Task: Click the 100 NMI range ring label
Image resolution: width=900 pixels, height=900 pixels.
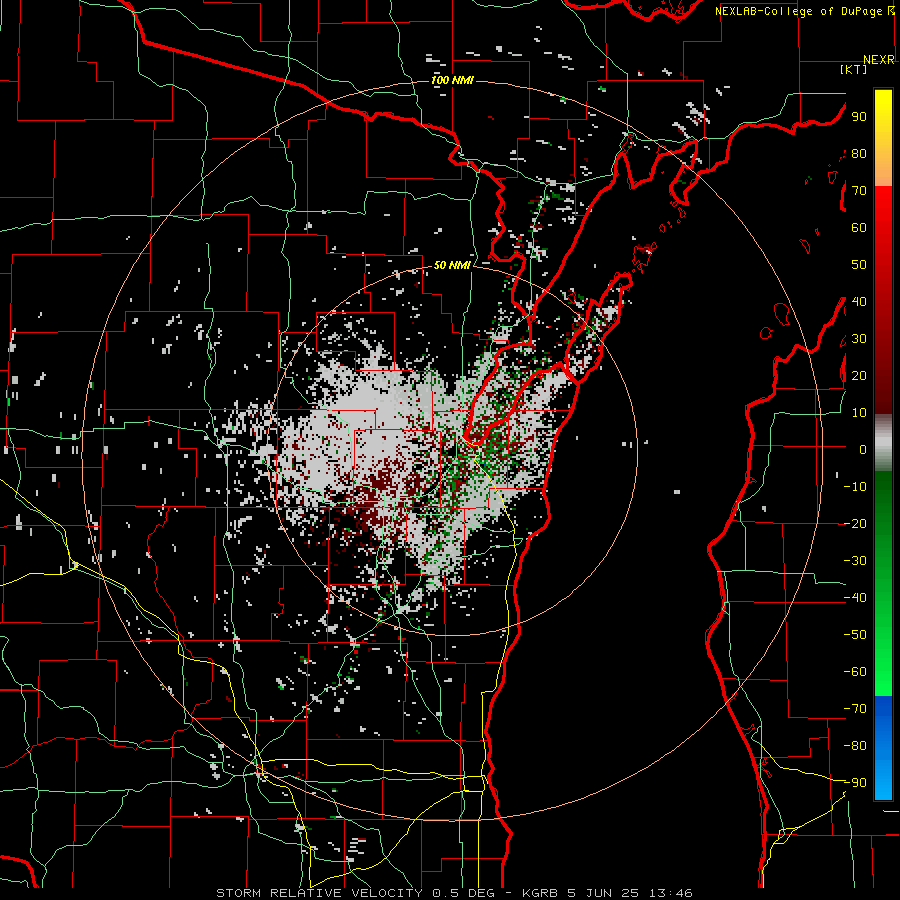Action: click(x=452, y=80)
